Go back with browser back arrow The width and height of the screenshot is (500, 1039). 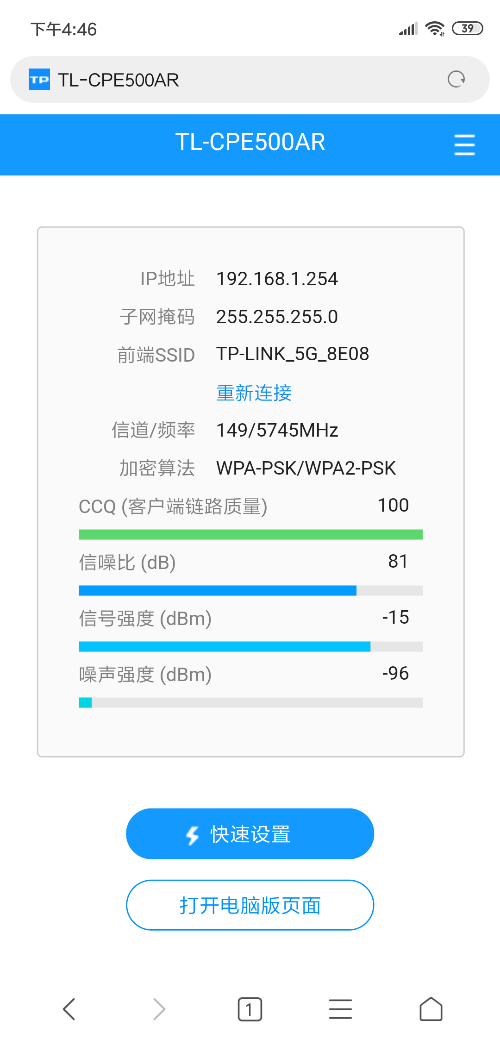click(69, 1009)
